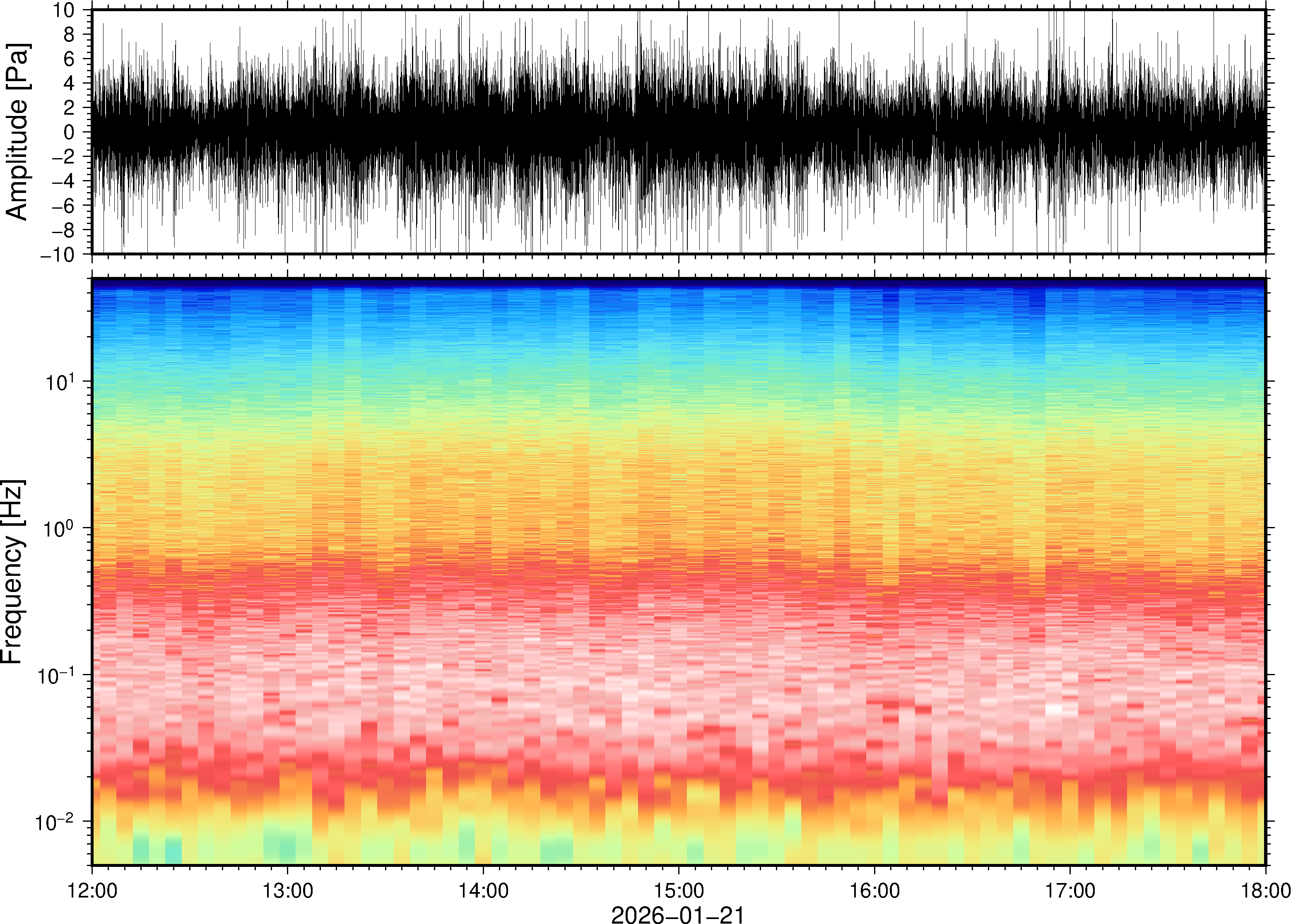Click the 10^1 frequency tick label

[x=60, y=383]
